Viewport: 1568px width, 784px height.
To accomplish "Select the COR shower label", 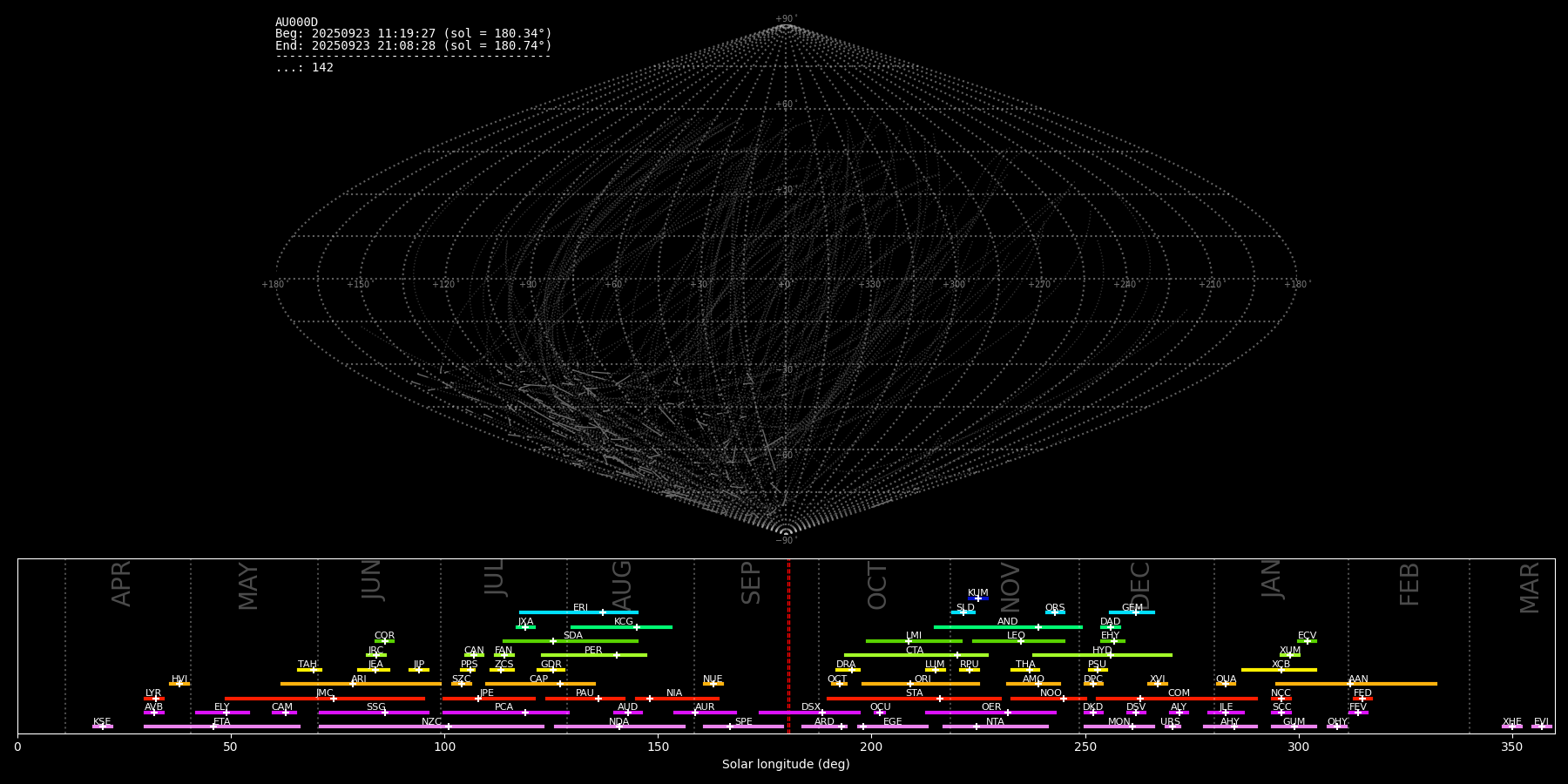I will (384, 636).
